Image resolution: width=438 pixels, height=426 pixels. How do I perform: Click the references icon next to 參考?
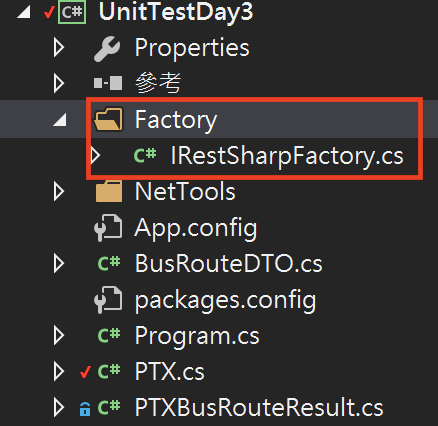[x=108, y=83]
